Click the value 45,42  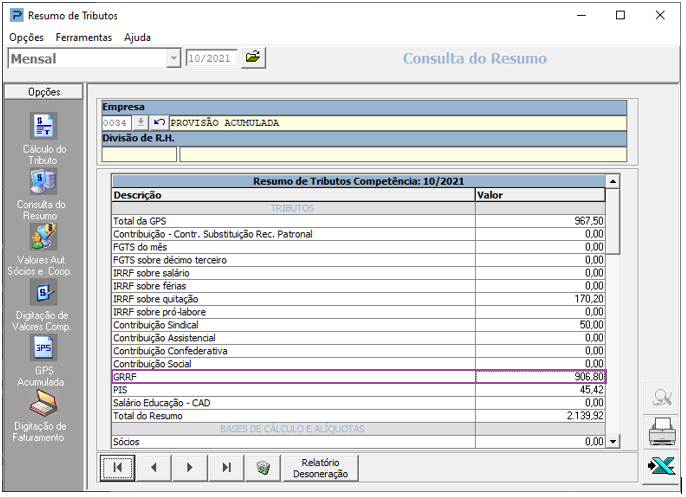[x=592, y=390]
